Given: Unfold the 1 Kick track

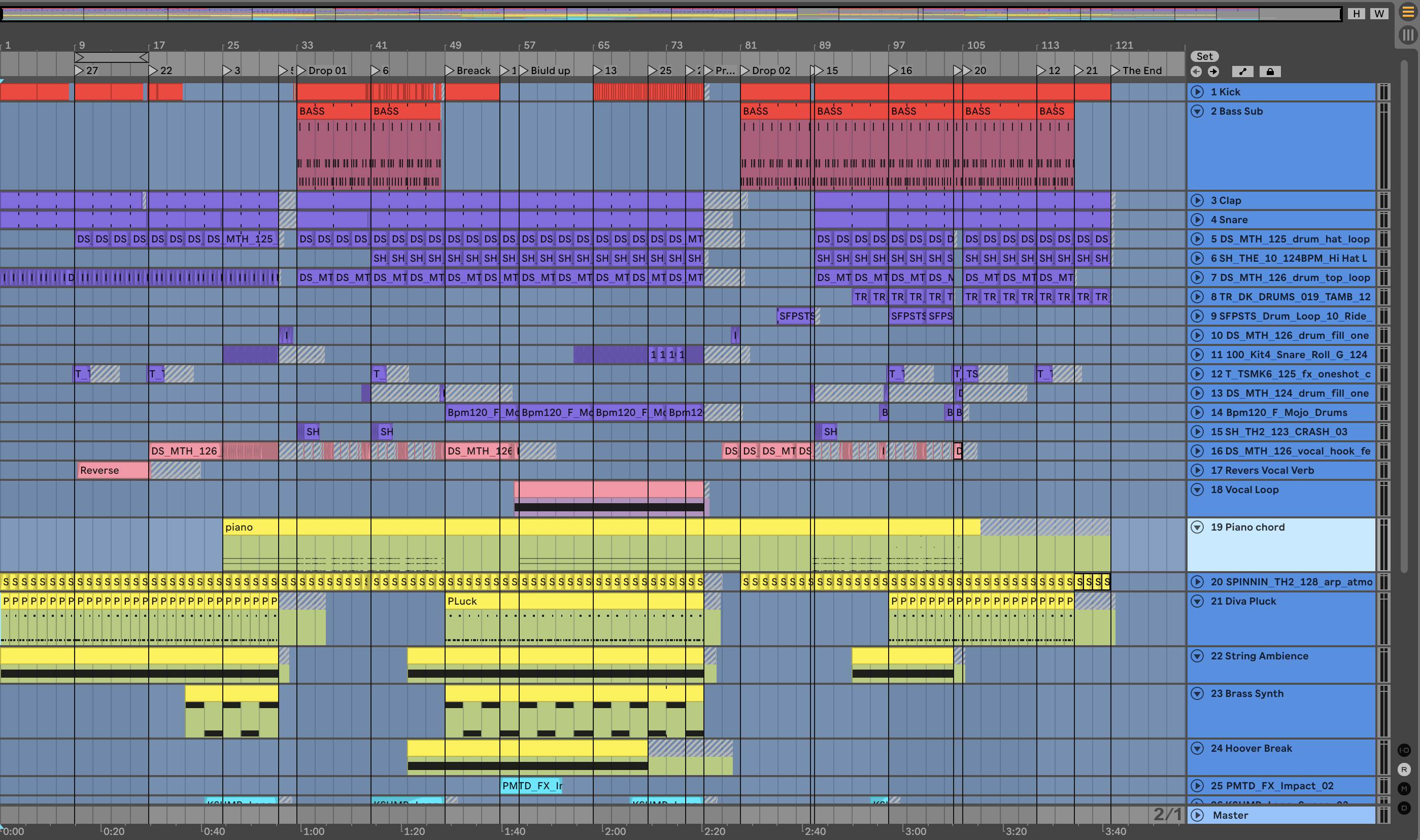Looking at the screenshot, I should 1197,92.
